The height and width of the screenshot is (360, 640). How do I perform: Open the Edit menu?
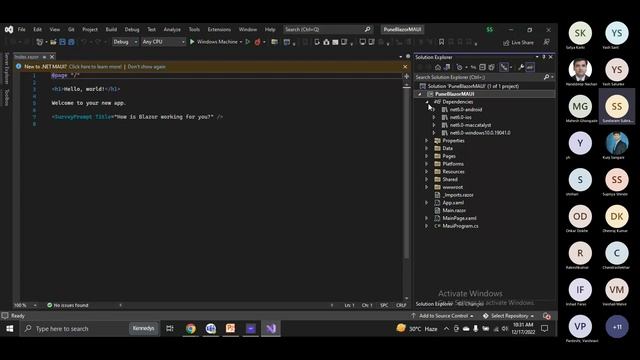click(x=38, y=29)
